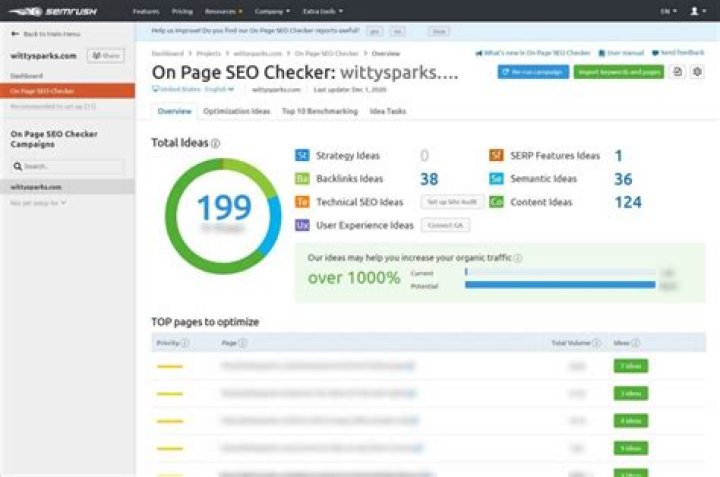Click the Content Ideas count 124
The width and height of the screenshot is (720, 477).
point(628,202)
